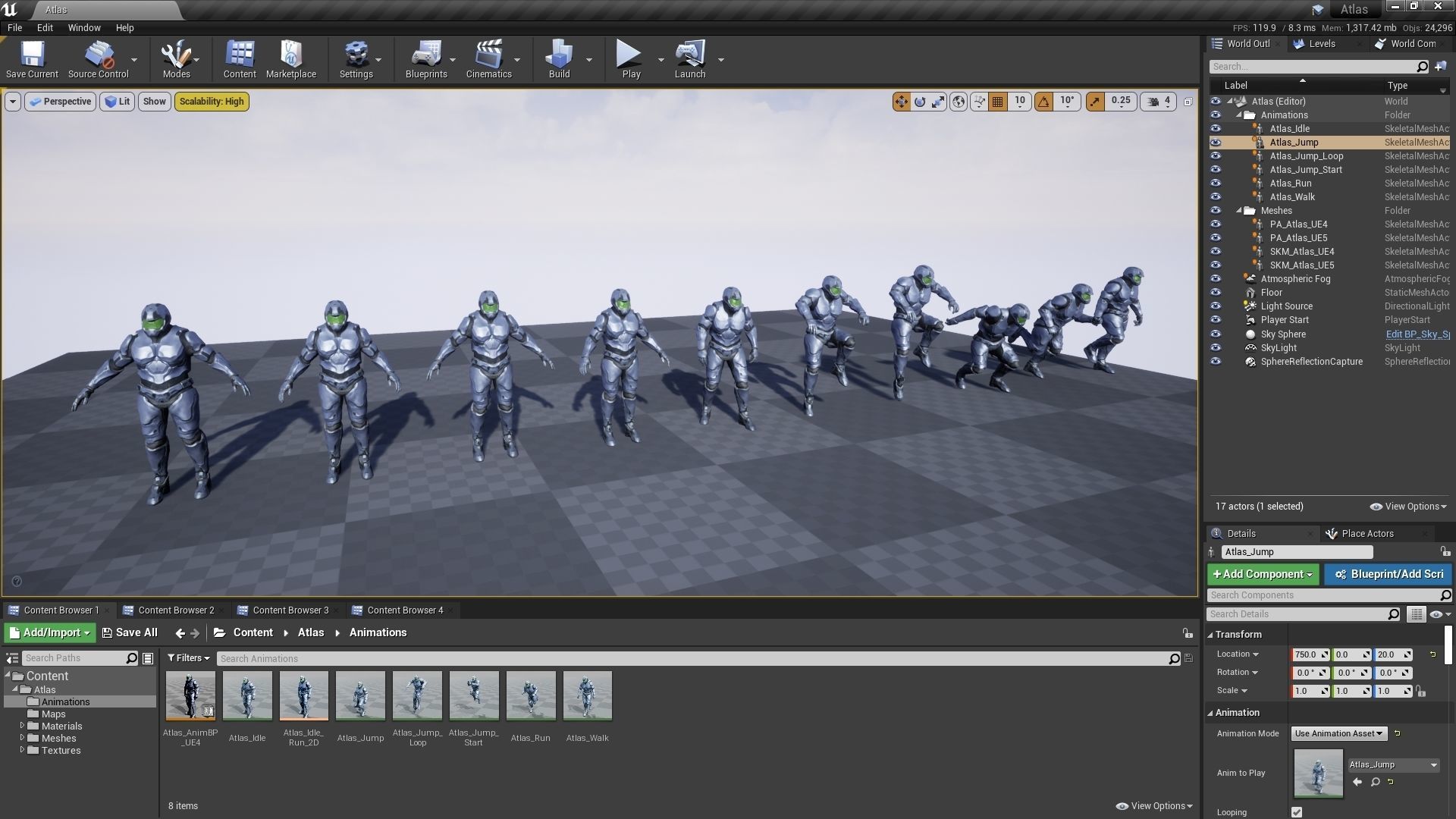Maximize or restore the viewport icon
This screenshot has height=819, width=1456.
[1188, 102]
